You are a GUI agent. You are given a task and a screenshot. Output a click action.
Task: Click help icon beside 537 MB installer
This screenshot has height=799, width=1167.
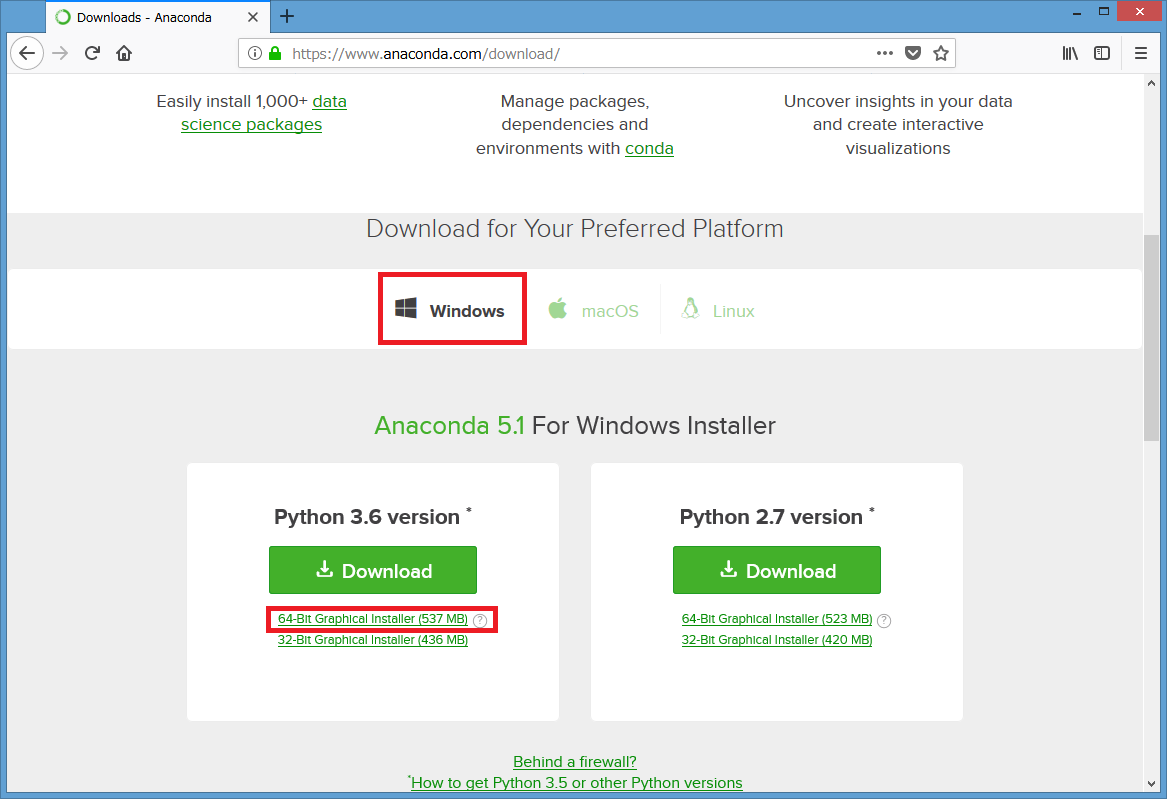coord(481,620)
